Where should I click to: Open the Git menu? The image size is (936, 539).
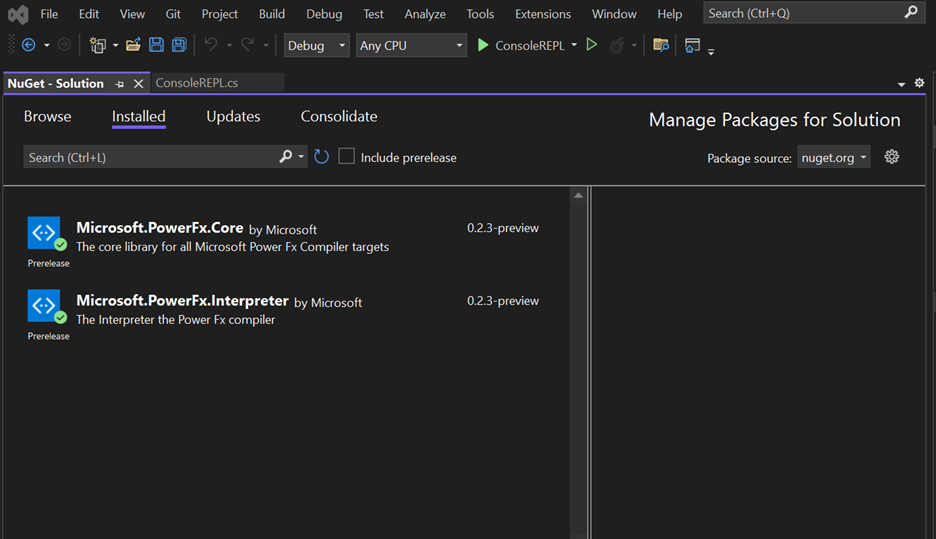click(173, 14)
